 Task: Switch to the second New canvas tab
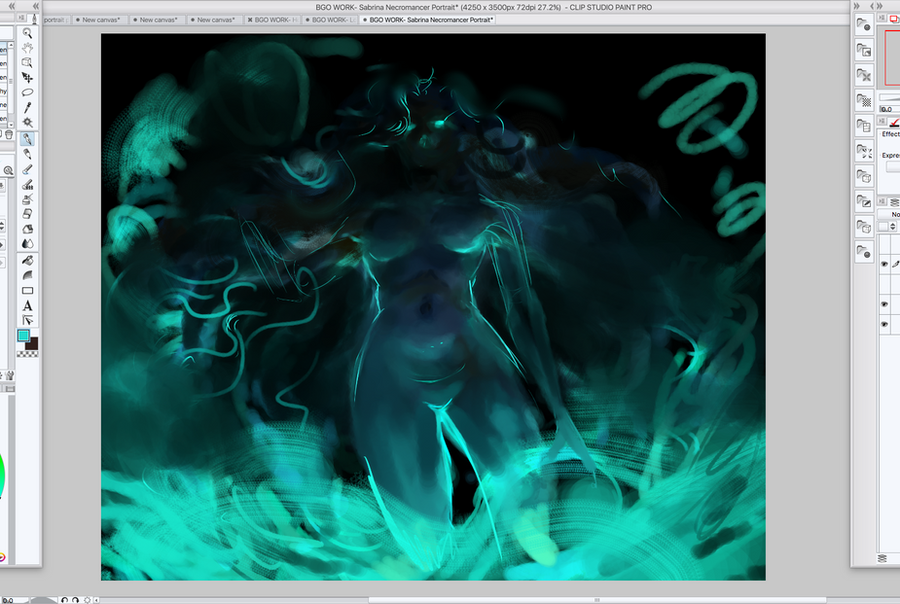157,20
